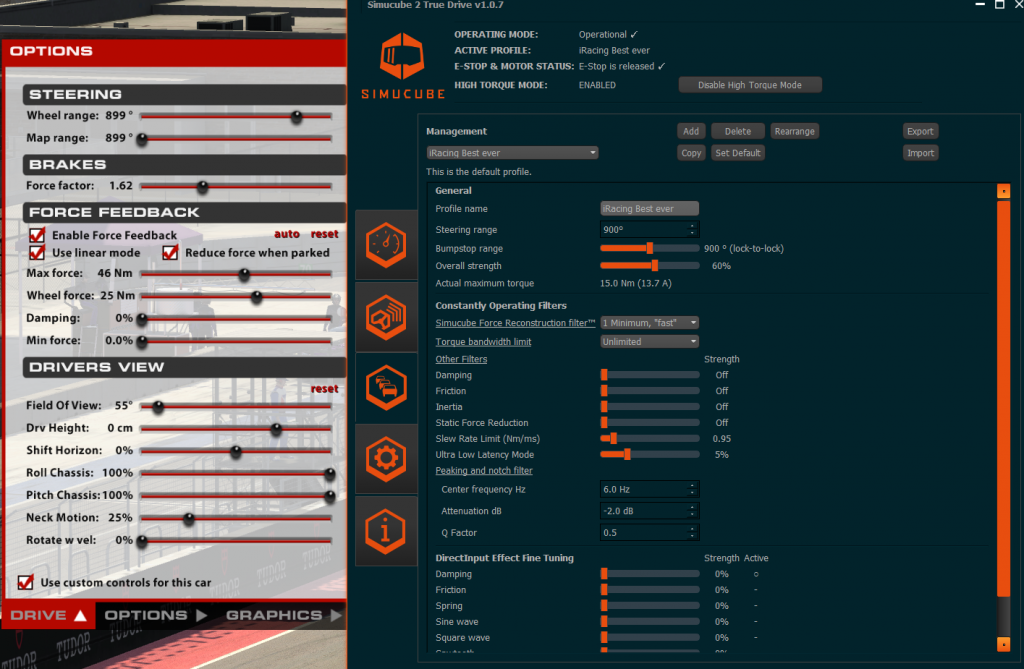Click the DirectInput Sine wave slider

coord(650,621)
